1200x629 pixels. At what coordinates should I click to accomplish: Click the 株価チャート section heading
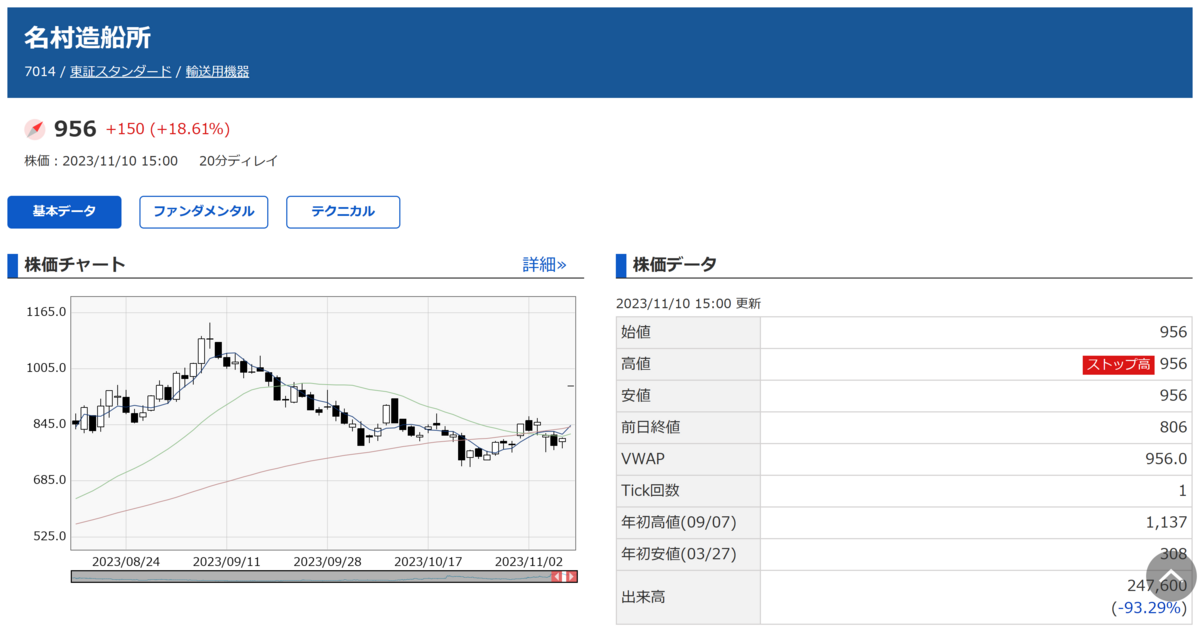coord(75,265)
